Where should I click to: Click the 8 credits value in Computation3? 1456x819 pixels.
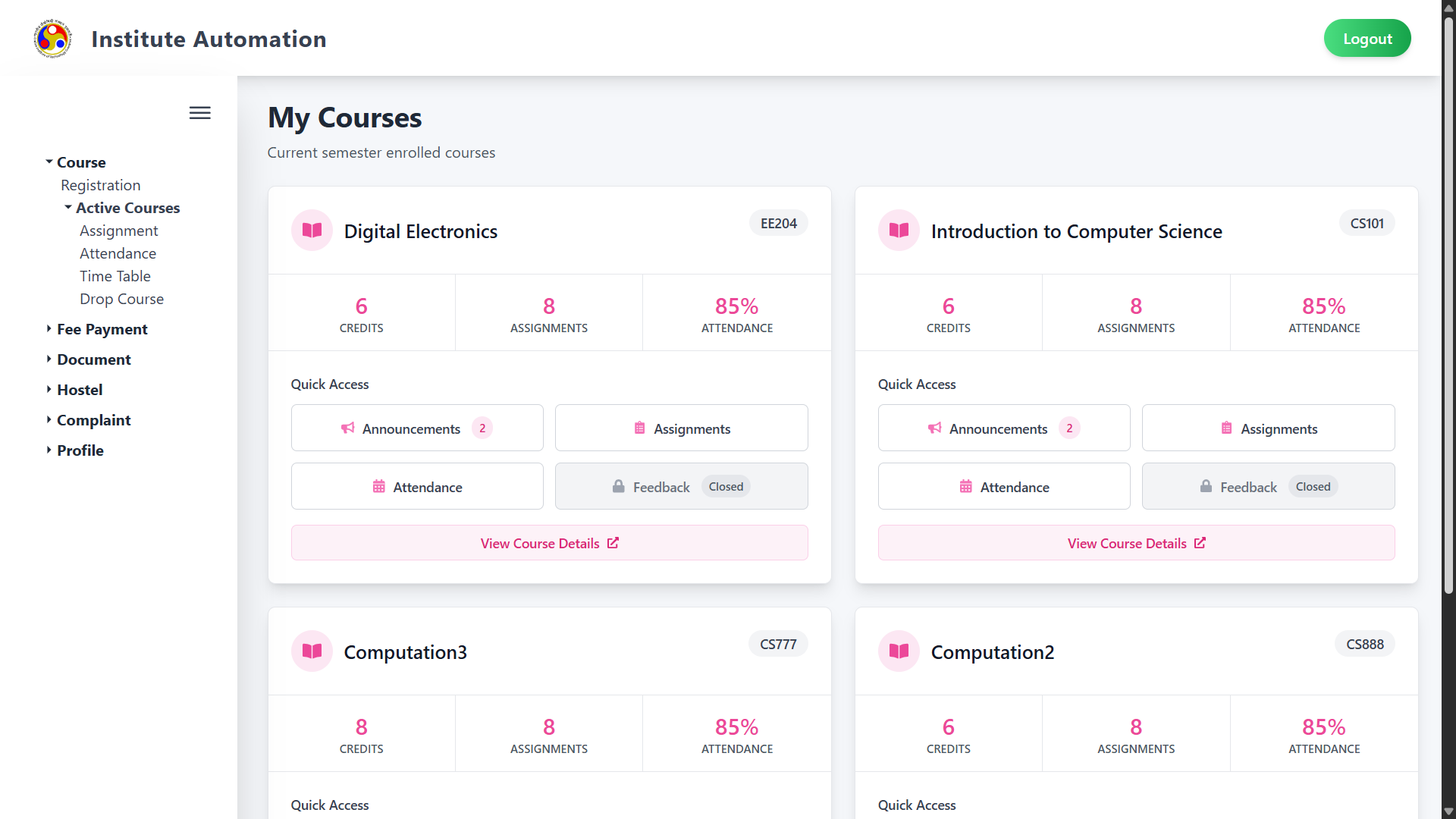362,727
